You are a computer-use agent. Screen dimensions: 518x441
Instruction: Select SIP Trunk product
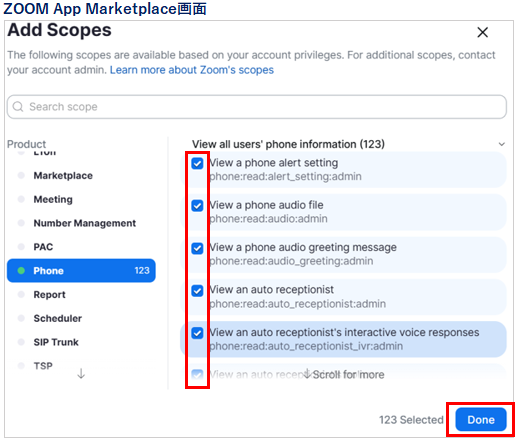(x=56, y=342)
